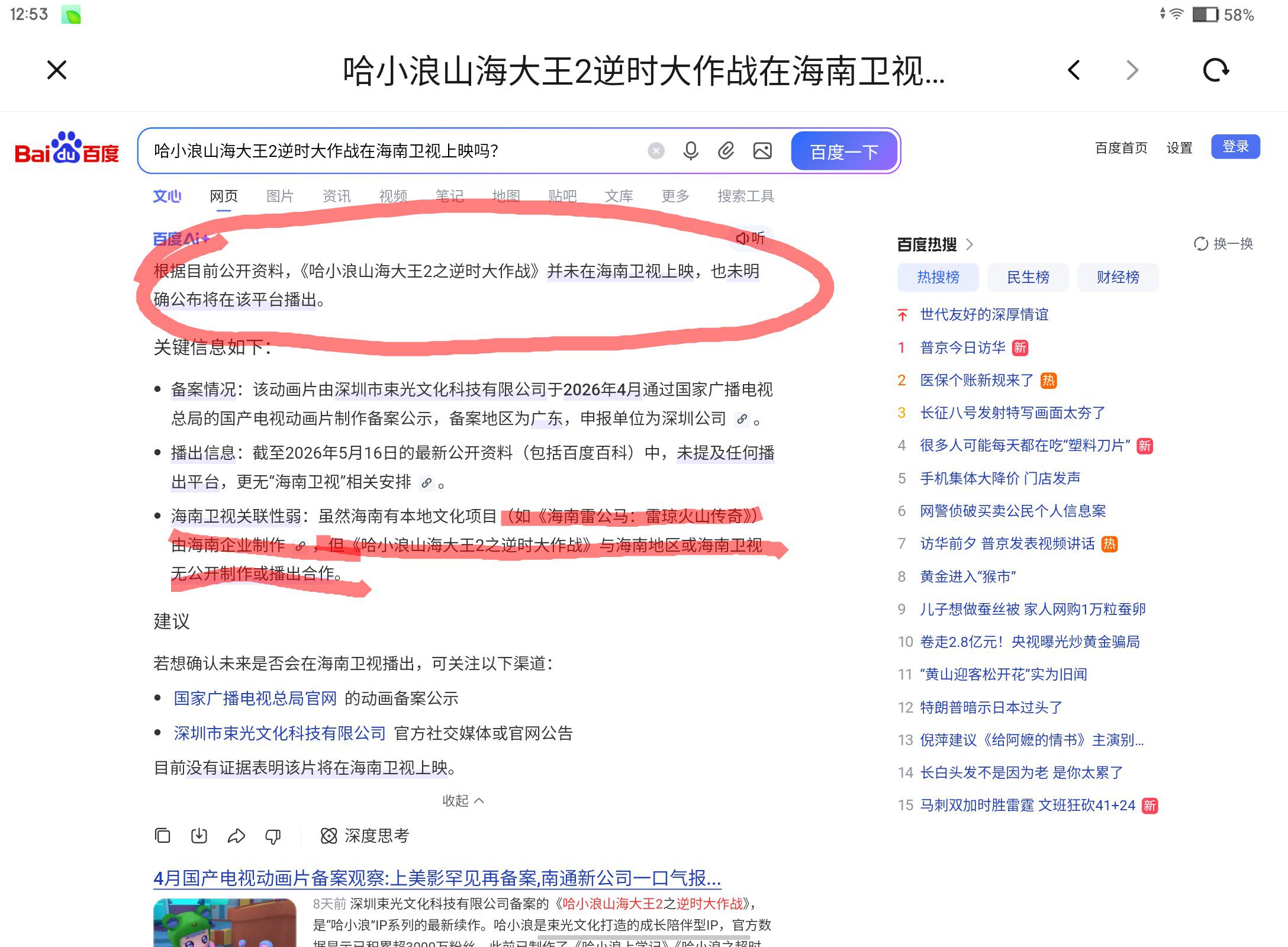
Task: Select the 热搜榜 tab
Action: click(x=938, y=277)
